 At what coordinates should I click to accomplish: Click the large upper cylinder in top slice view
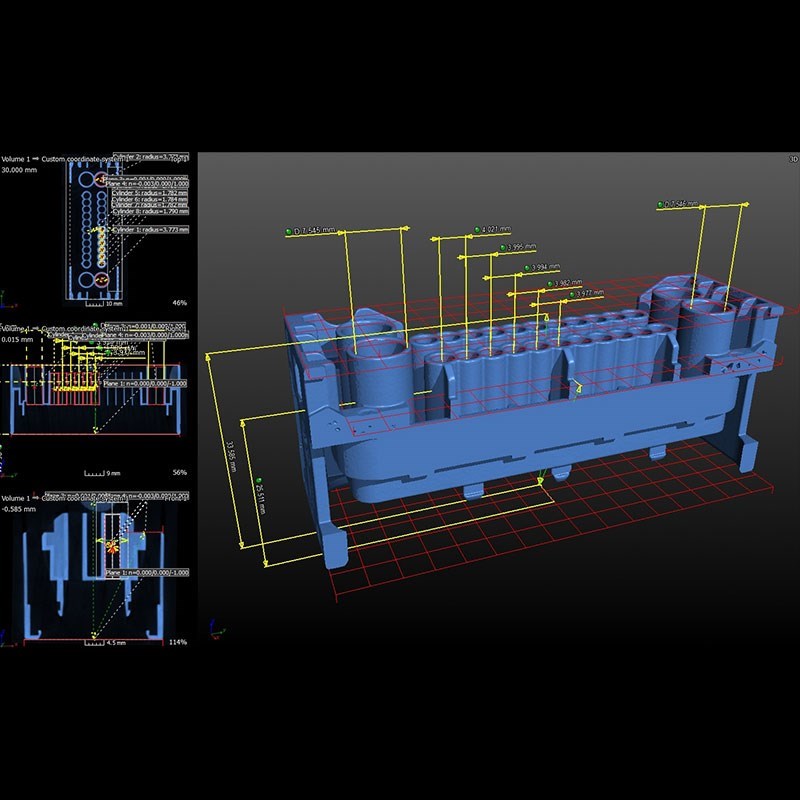point(86,179)
